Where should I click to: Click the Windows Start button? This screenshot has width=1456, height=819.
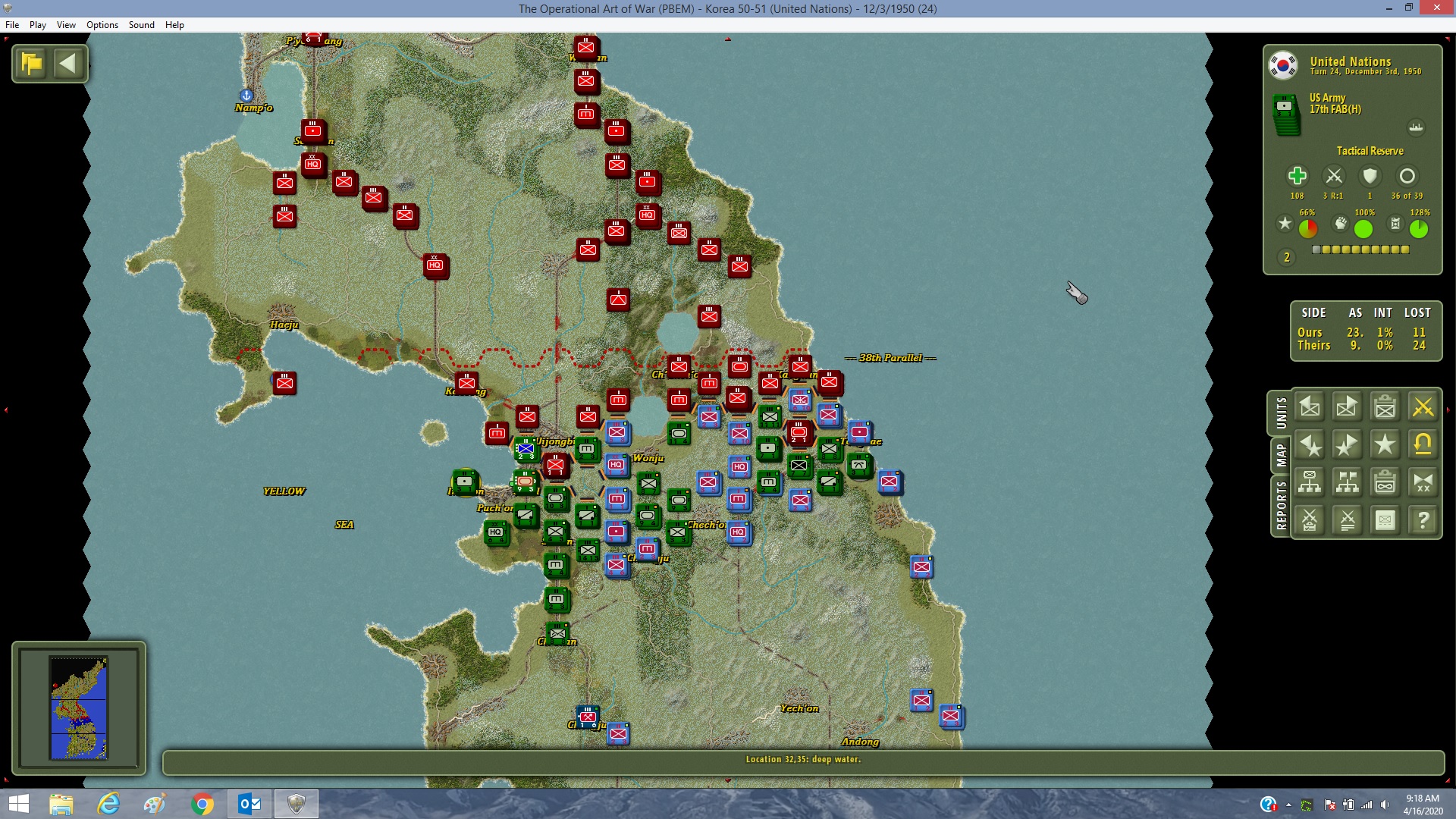point(18,804)
